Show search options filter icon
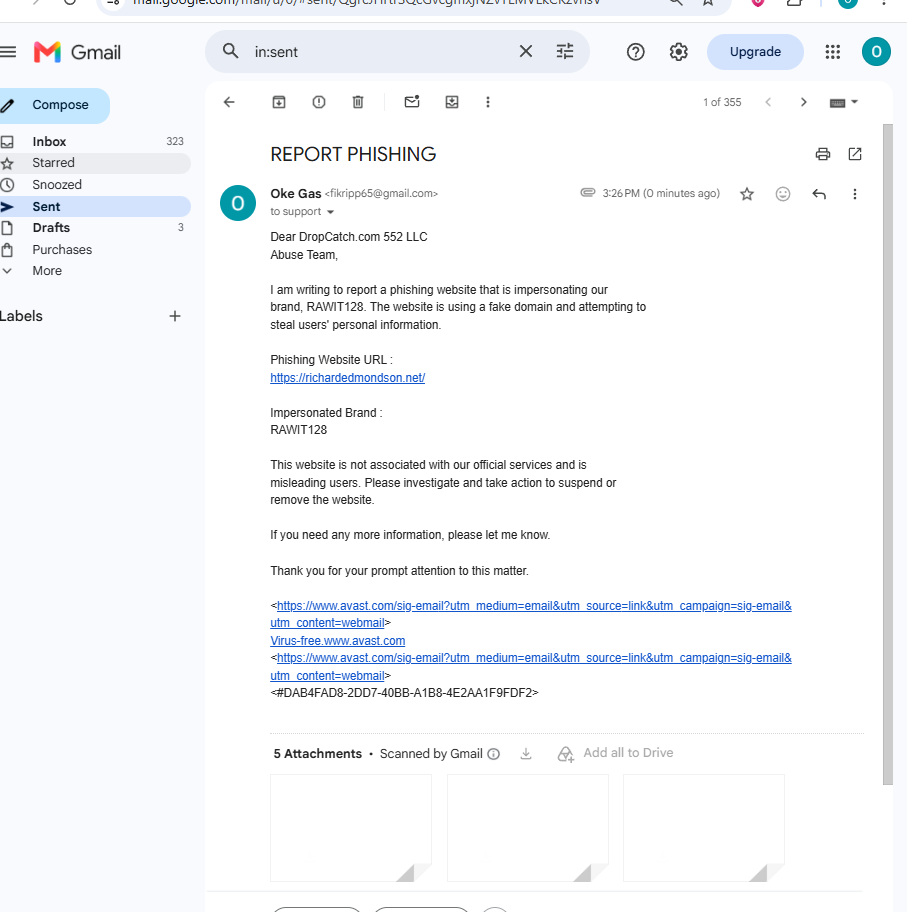The image size is (907, 912). pos(564,51)
